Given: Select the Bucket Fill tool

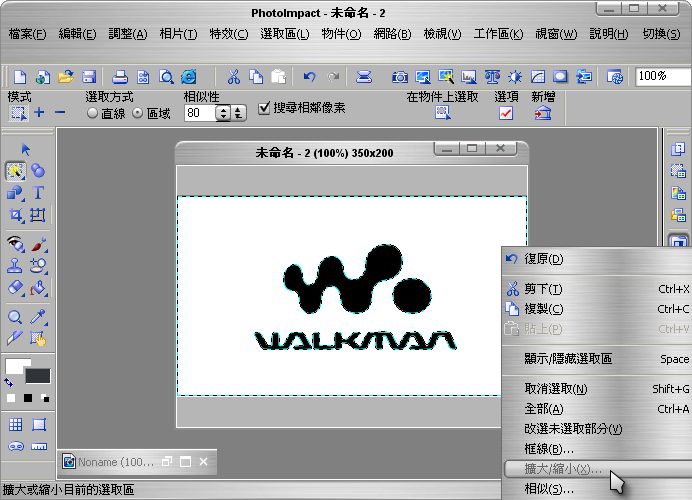Looking at the screenshot, I should [38, 288].
